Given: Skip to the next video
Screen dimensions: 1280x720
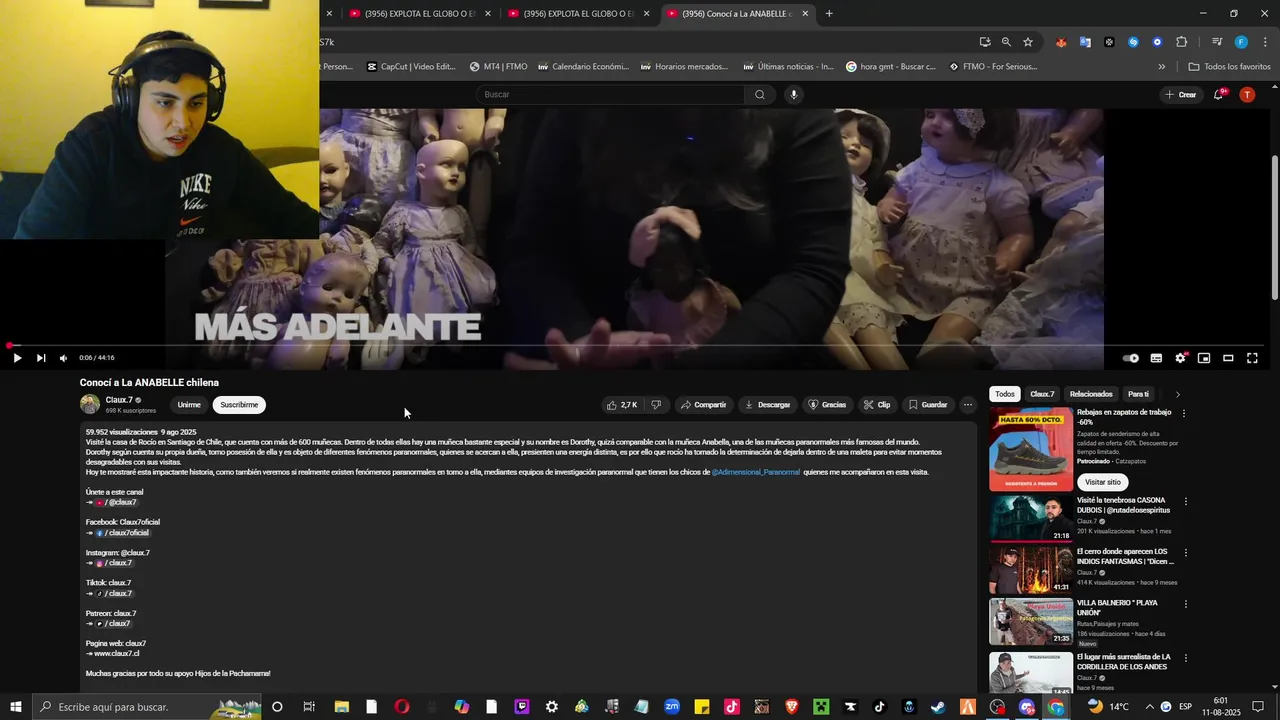Looking at the screenshot, I should point(41,358).
